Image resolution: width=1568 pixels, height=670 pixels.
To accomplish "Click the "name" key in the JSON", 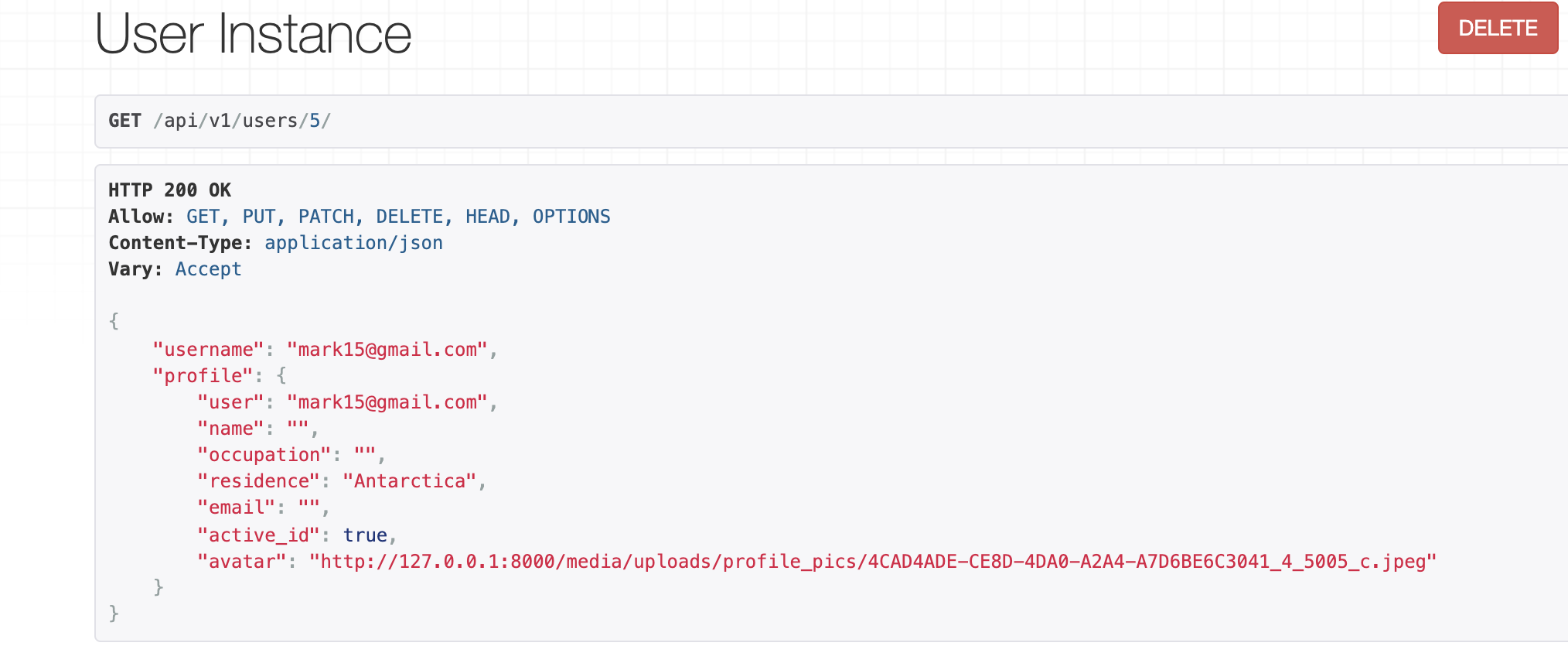I will (231, 429).
